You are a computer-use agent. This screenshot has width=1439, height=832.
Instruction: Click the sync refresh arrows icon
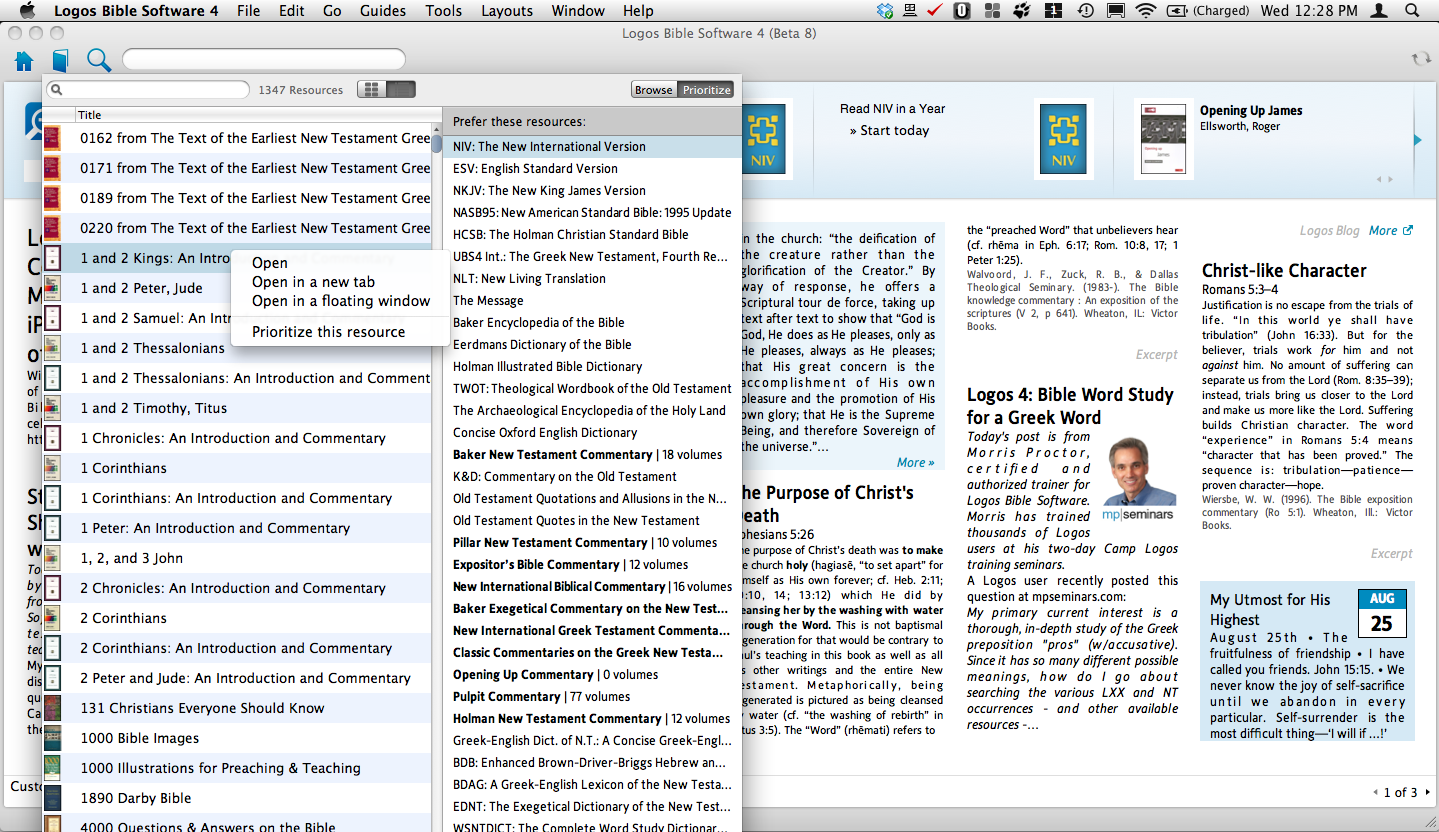[x=1420, y=60]
